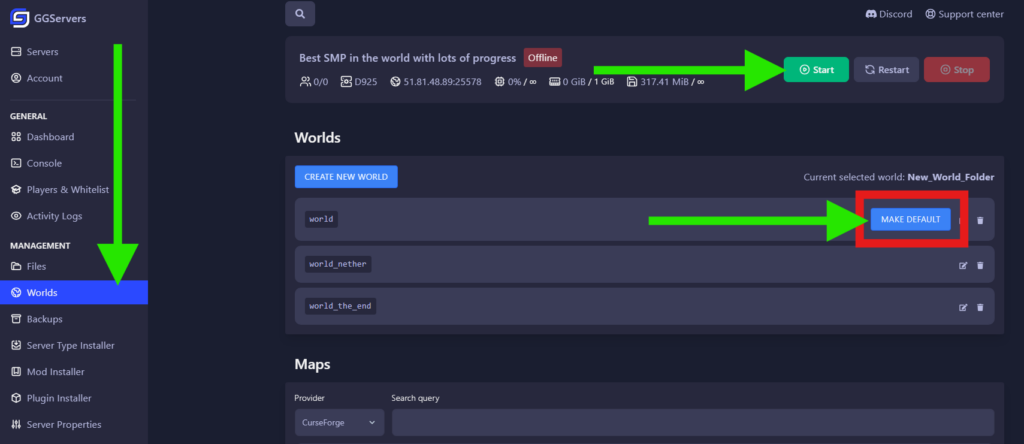Open Console in the sidebar
Viewport: 1024px width, 444px height.
[44, 163]
